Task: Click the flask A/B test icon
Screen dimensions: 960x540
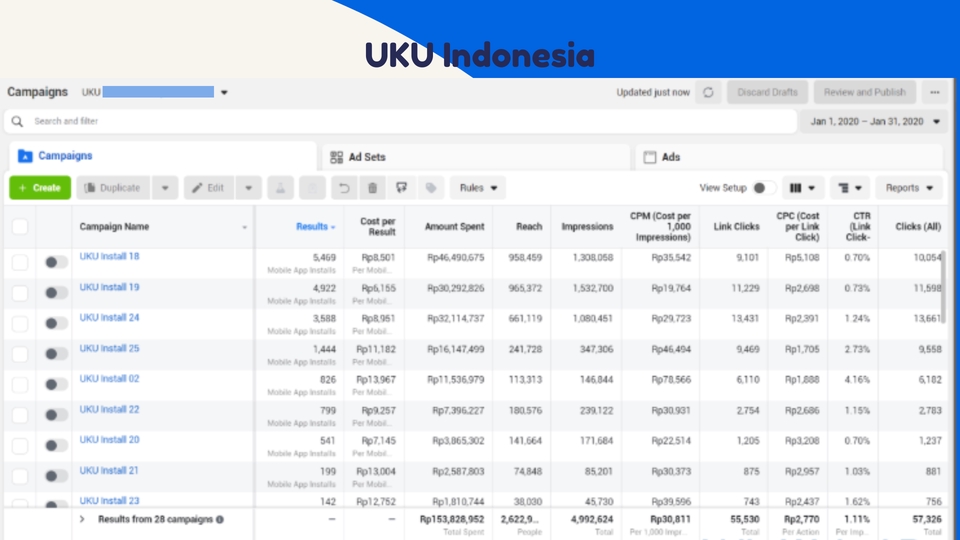Action: 280,188
